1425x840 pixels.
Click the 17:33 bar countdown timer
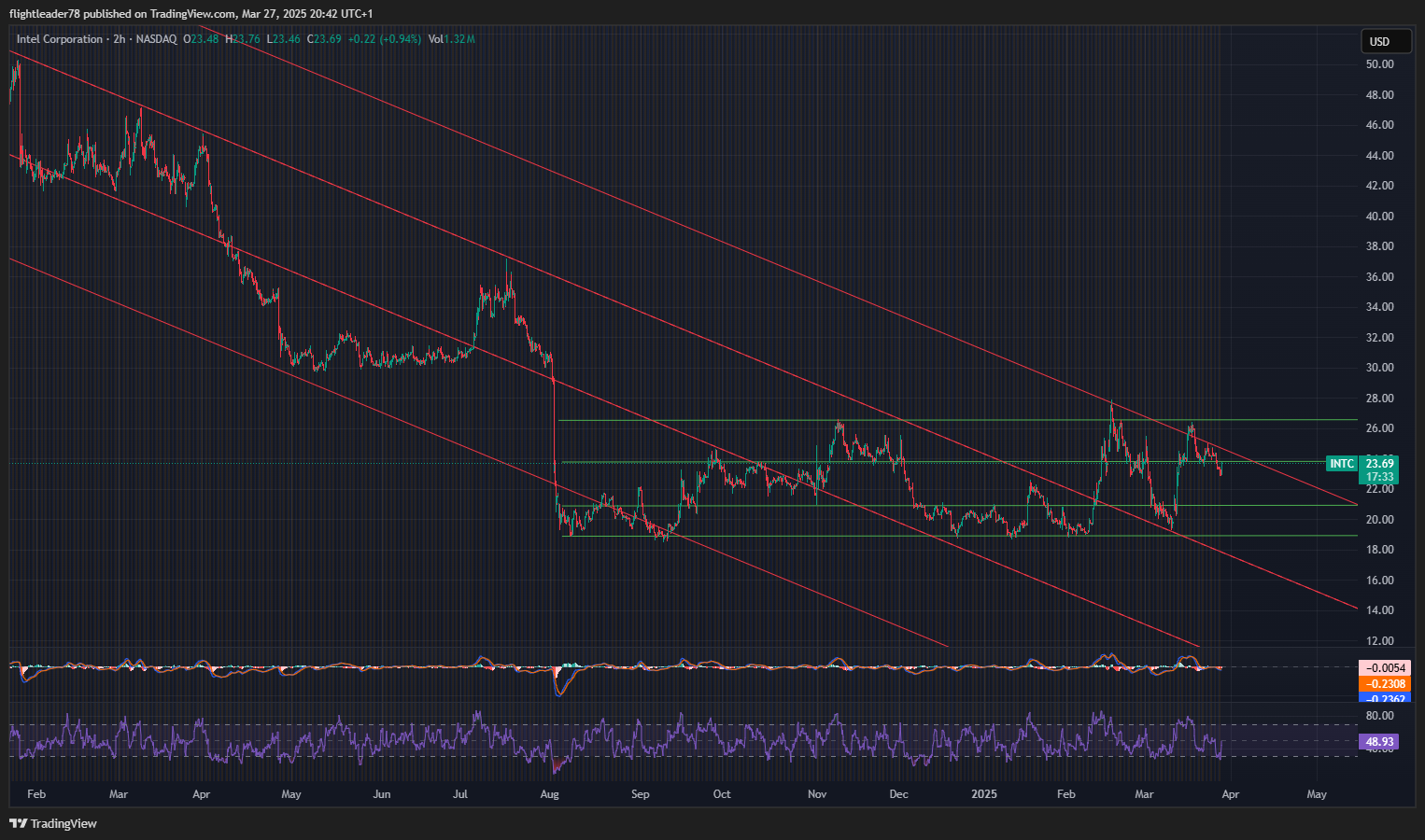(x=1379, y=477)
